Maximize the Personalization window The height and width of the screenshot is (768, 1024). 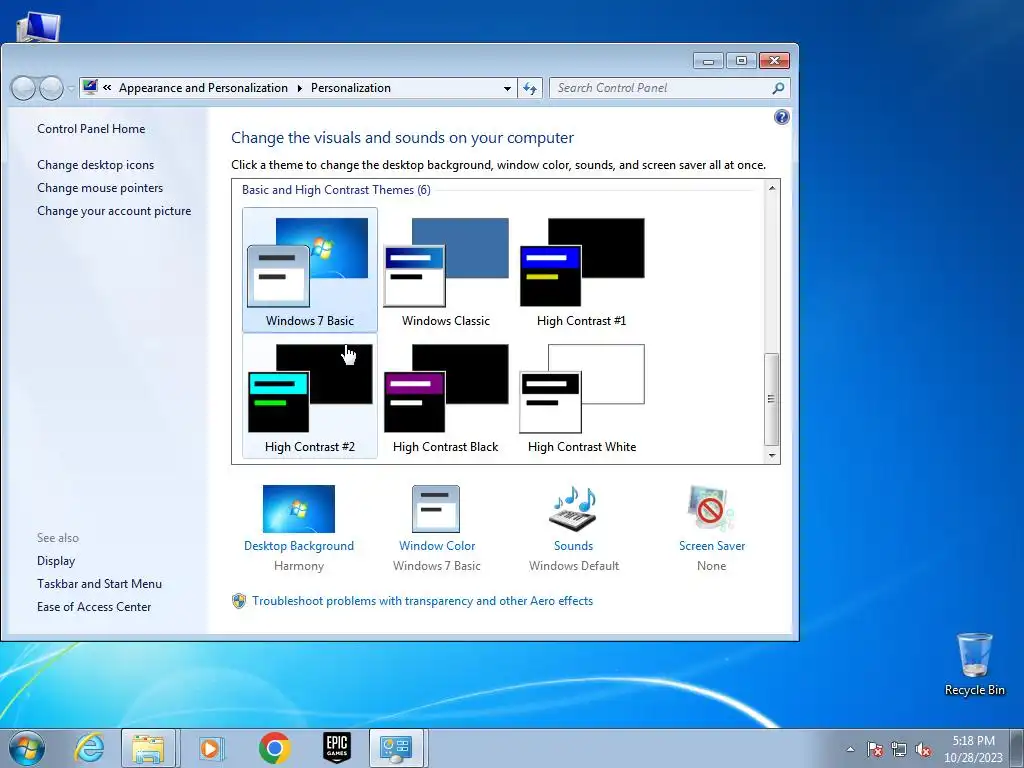point(741,61)
